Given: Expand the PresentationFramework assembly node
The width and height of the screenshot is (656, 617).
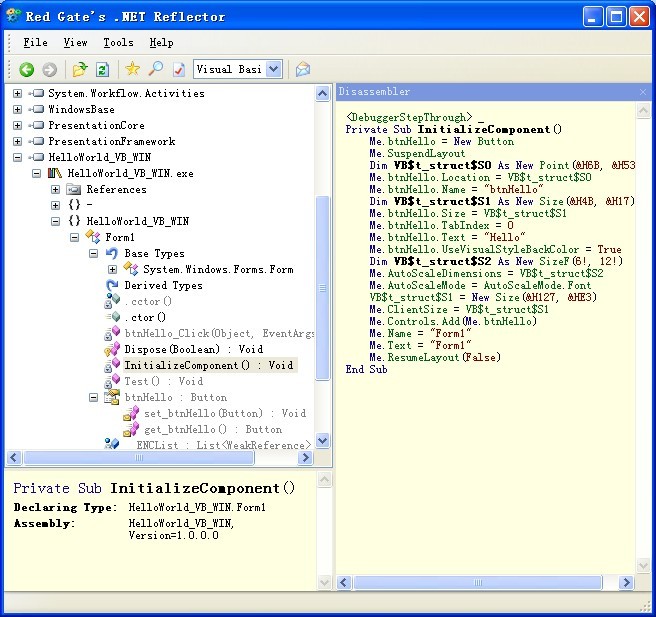Looking at the screenshot, I should click(17, 141).
